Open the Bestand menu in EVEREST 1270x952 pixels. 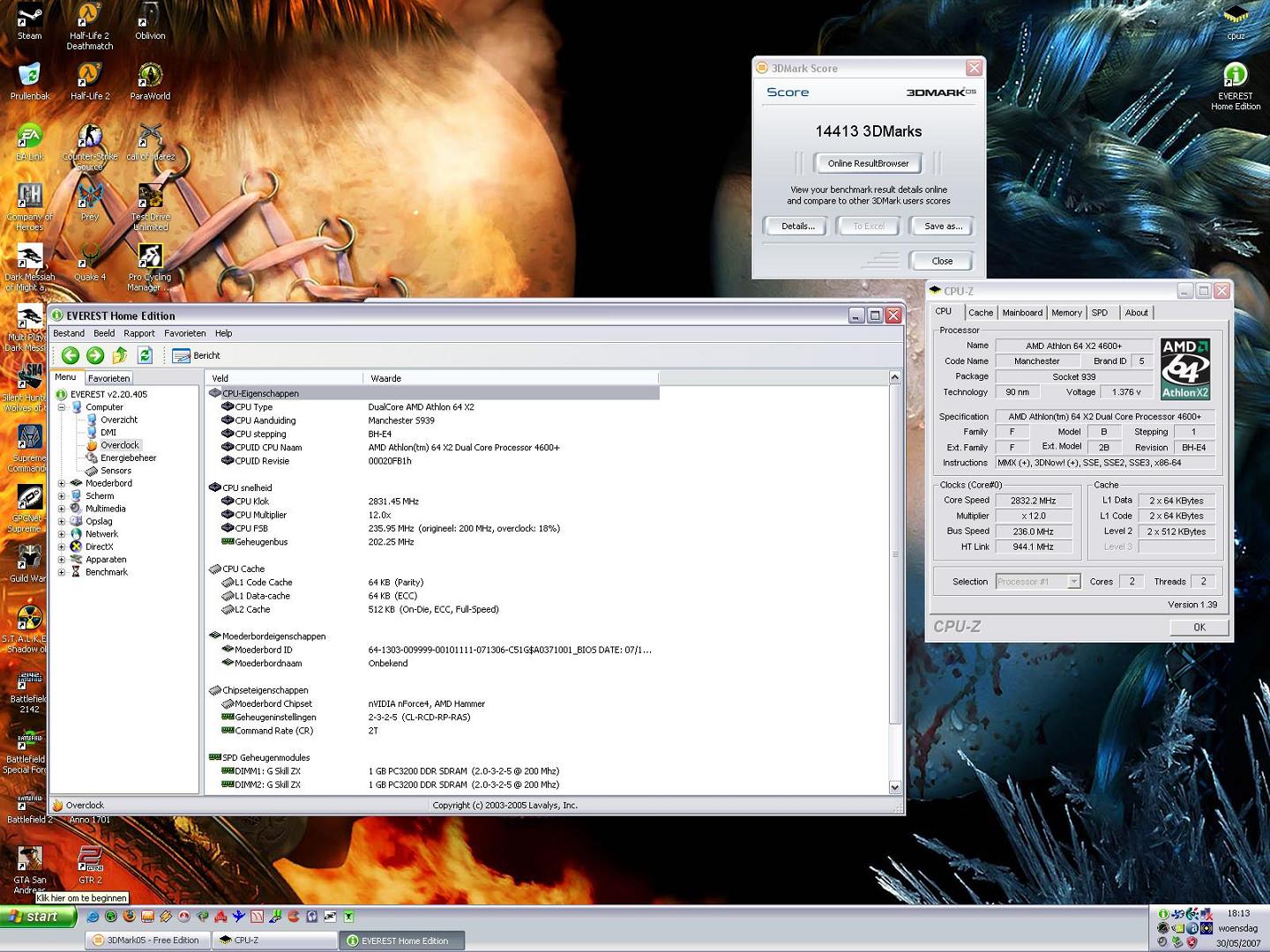(x=69, y=333)
